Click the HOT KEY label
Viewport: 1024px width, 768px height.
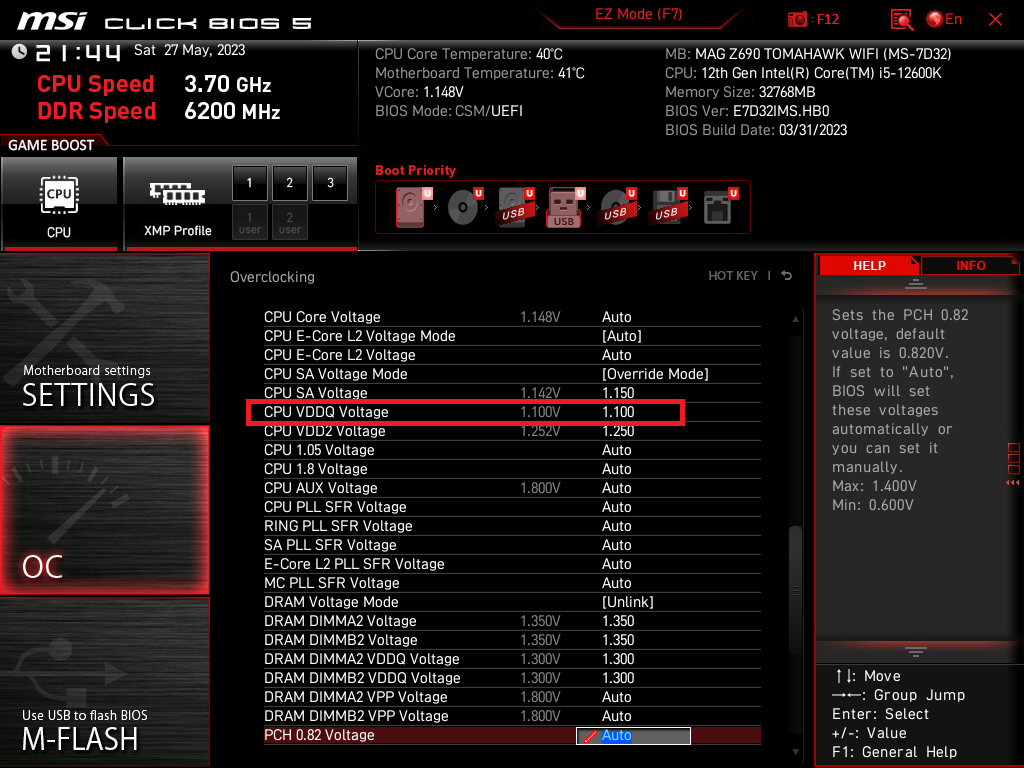pos(733,276)
